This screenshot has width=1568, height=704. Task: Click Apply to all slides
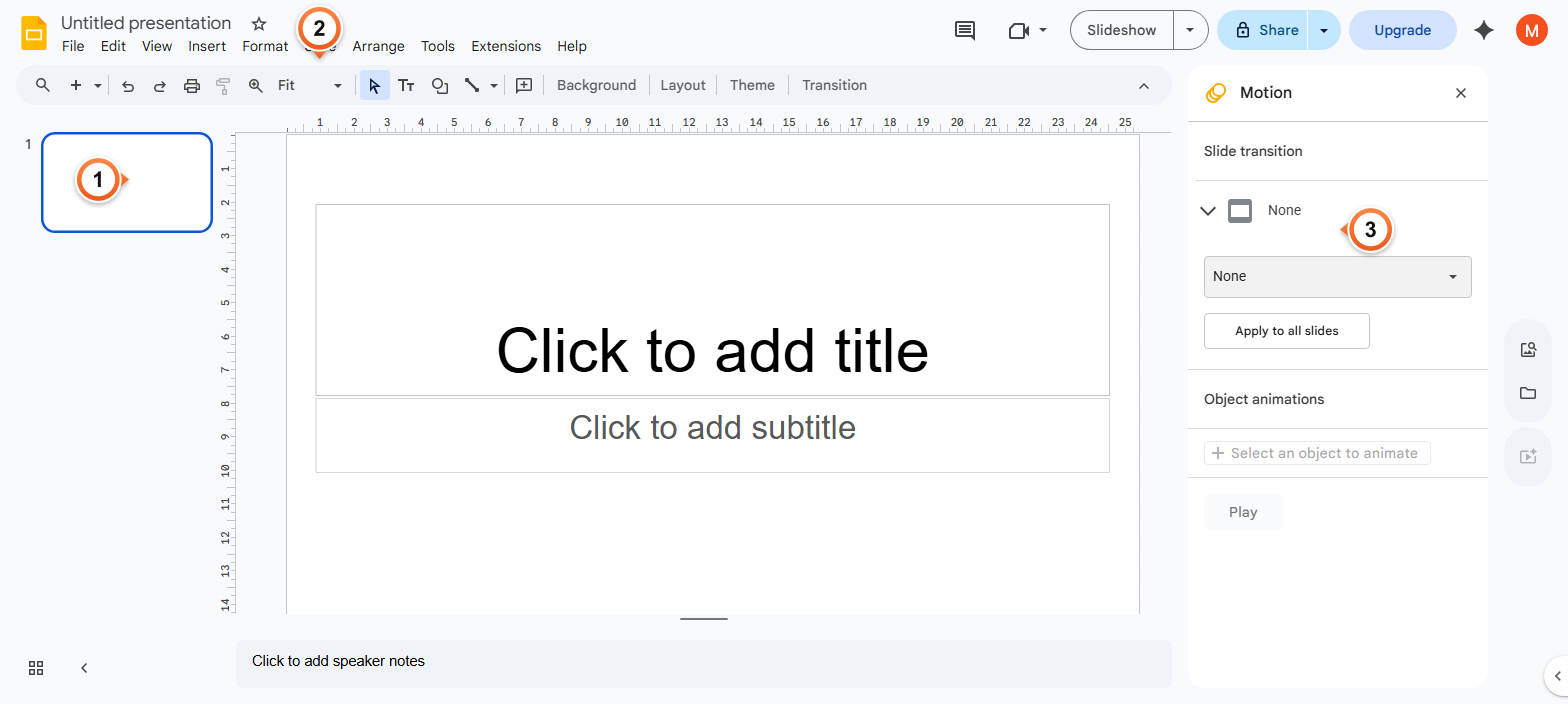coord(1286,331)
